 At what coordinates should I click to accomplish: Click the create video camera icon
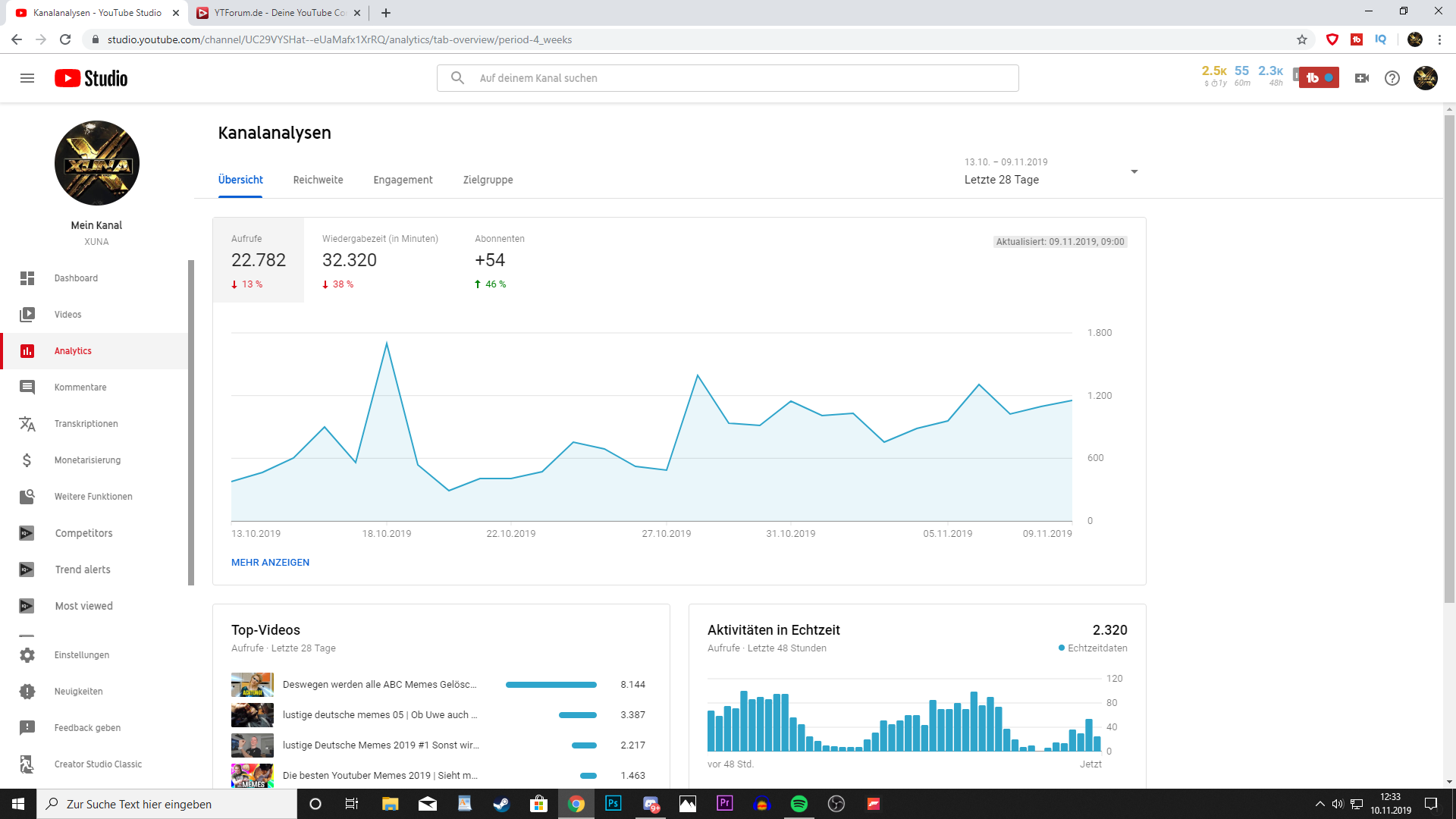(x=1362, y=78)
